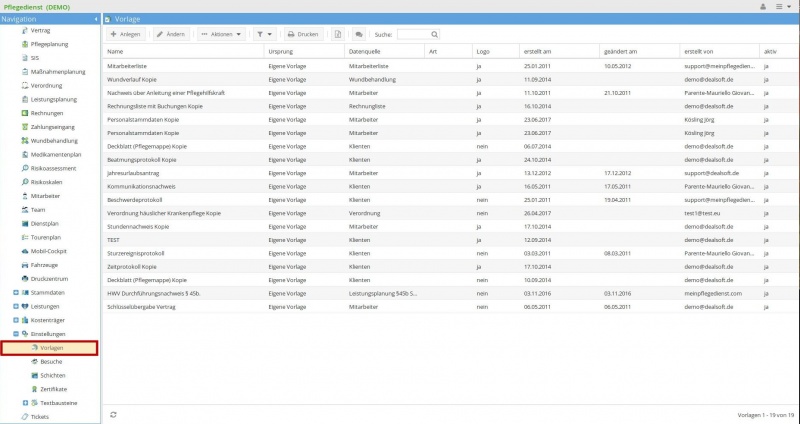Select the Beschwerdeprotokoll row
Screen dimensions: 800x424
click(451, 200)
